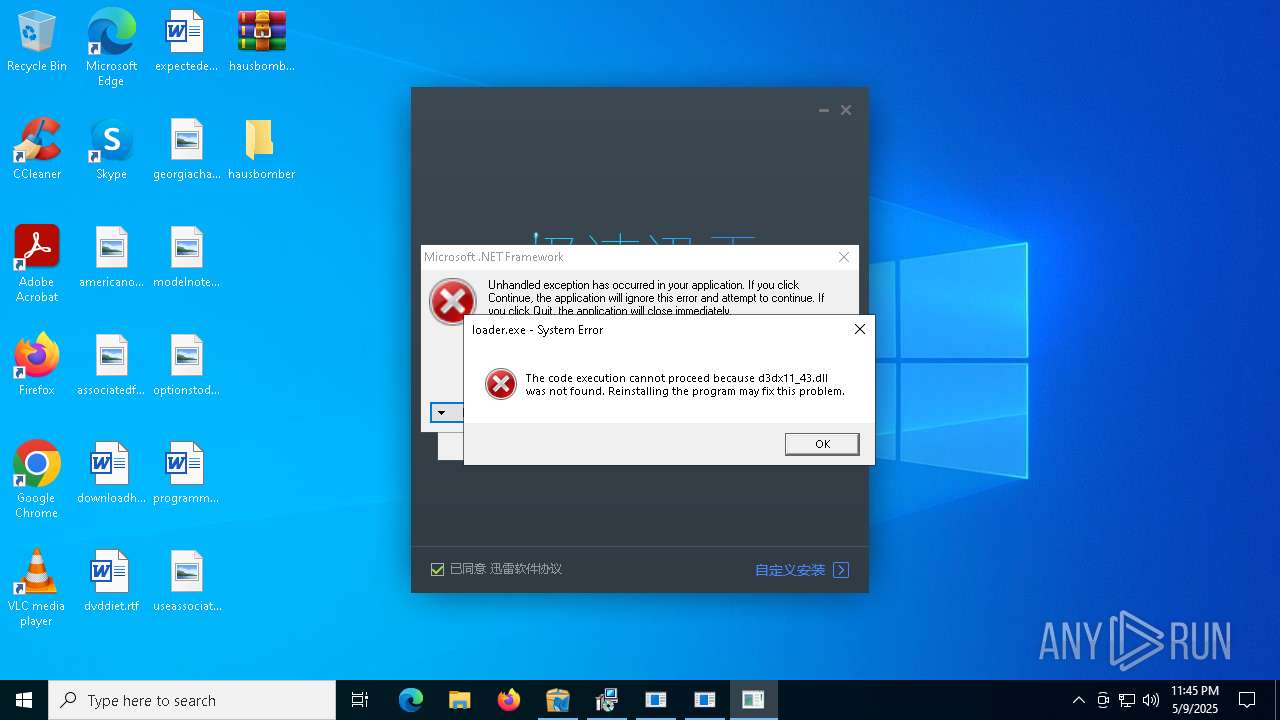Viewport: 1280px width, 720px height.
Task: Open Google Chrome desktop shortcut
Action: tap(37, 480)
